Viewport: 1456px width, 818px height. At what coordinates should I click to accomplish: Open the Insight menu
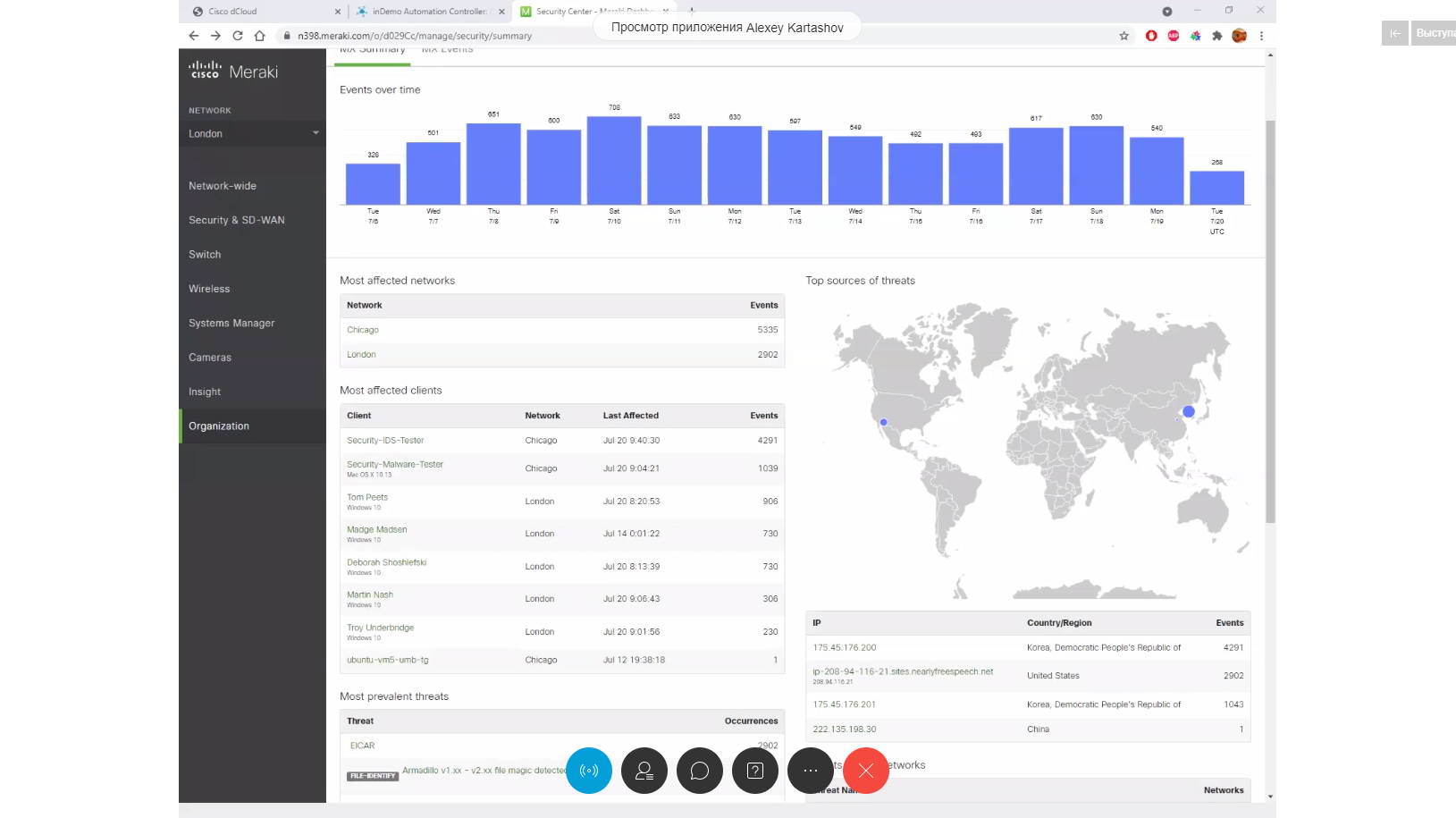[x=205, y=392]
